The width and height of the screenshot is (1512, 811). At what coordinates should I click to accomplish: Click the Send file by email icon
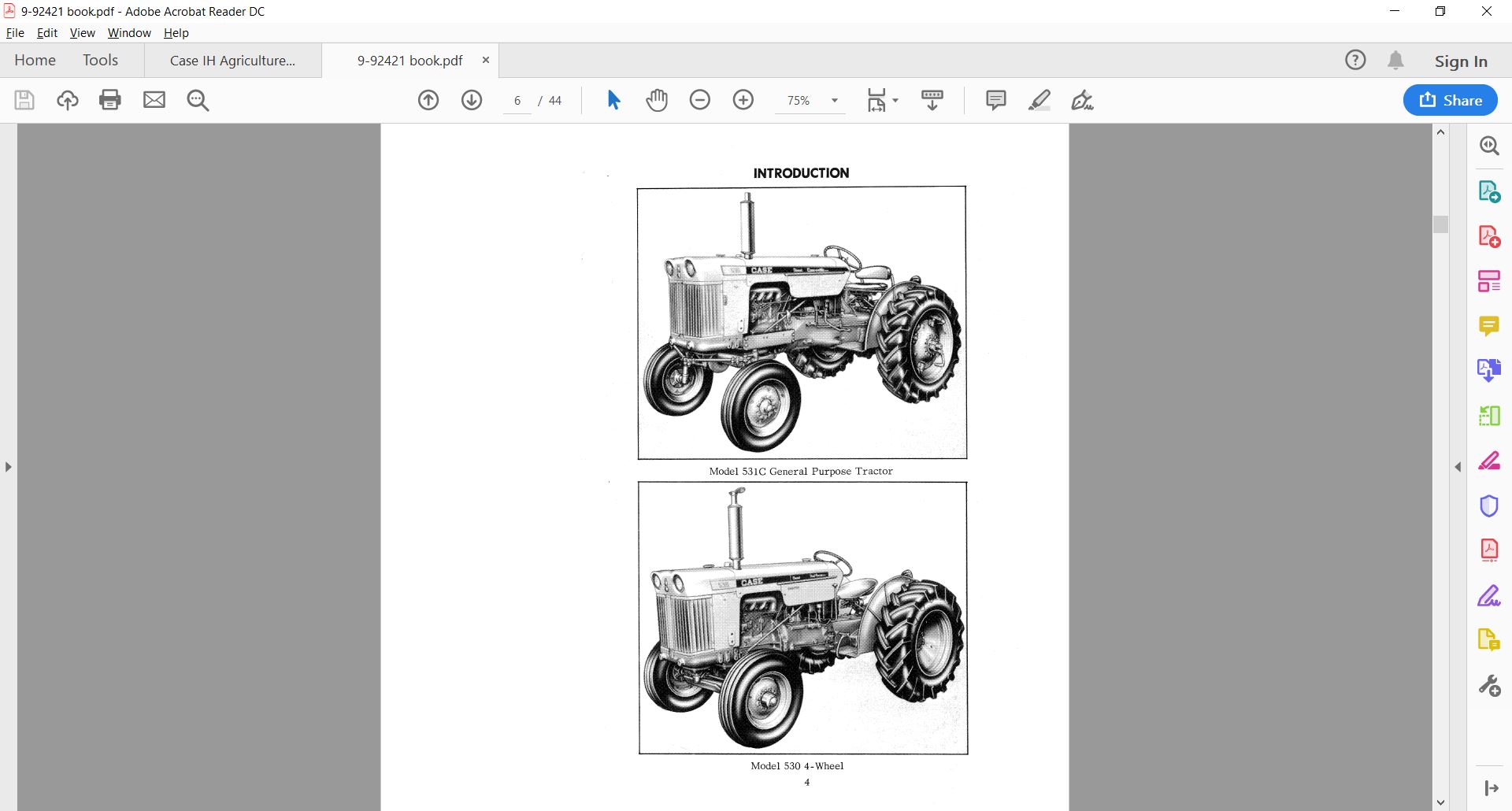(154, 100)
